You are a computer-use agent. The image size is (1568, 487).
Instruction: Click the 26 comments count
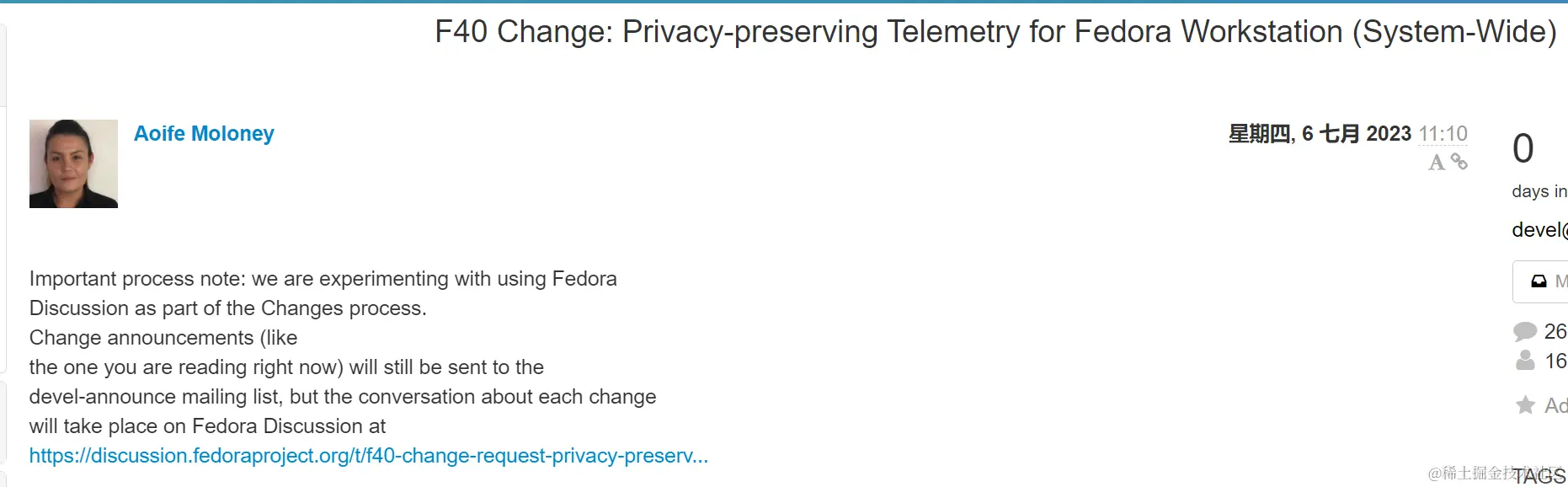[x=1555, y=331]
